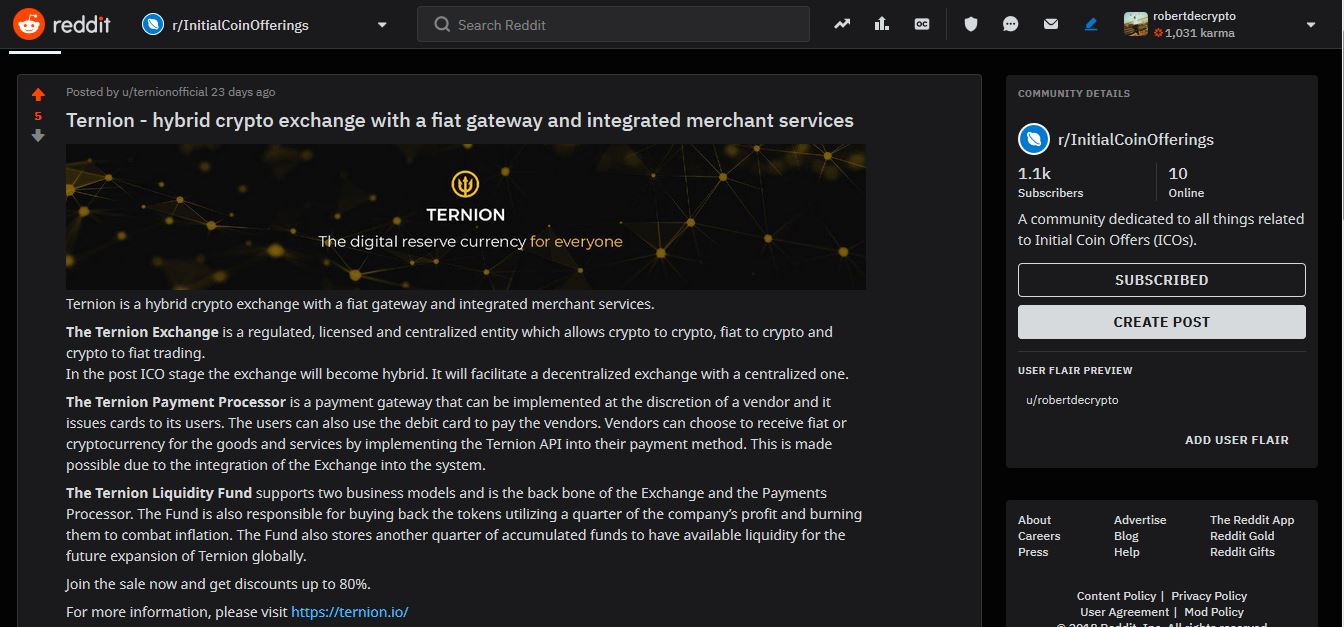1344x627 pixels.
Task: Click the subreddit icon in top navigation
Action: click(153, 25)
